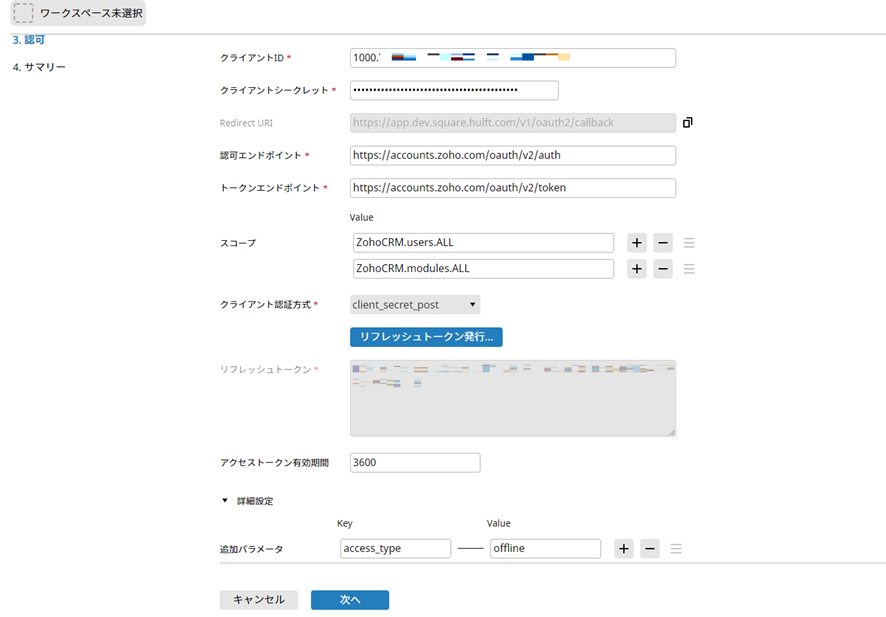Screen dimensions: 886x617
Task: Open the client_secret_post authentication method dropdown
Action: [x=415, y=305]
